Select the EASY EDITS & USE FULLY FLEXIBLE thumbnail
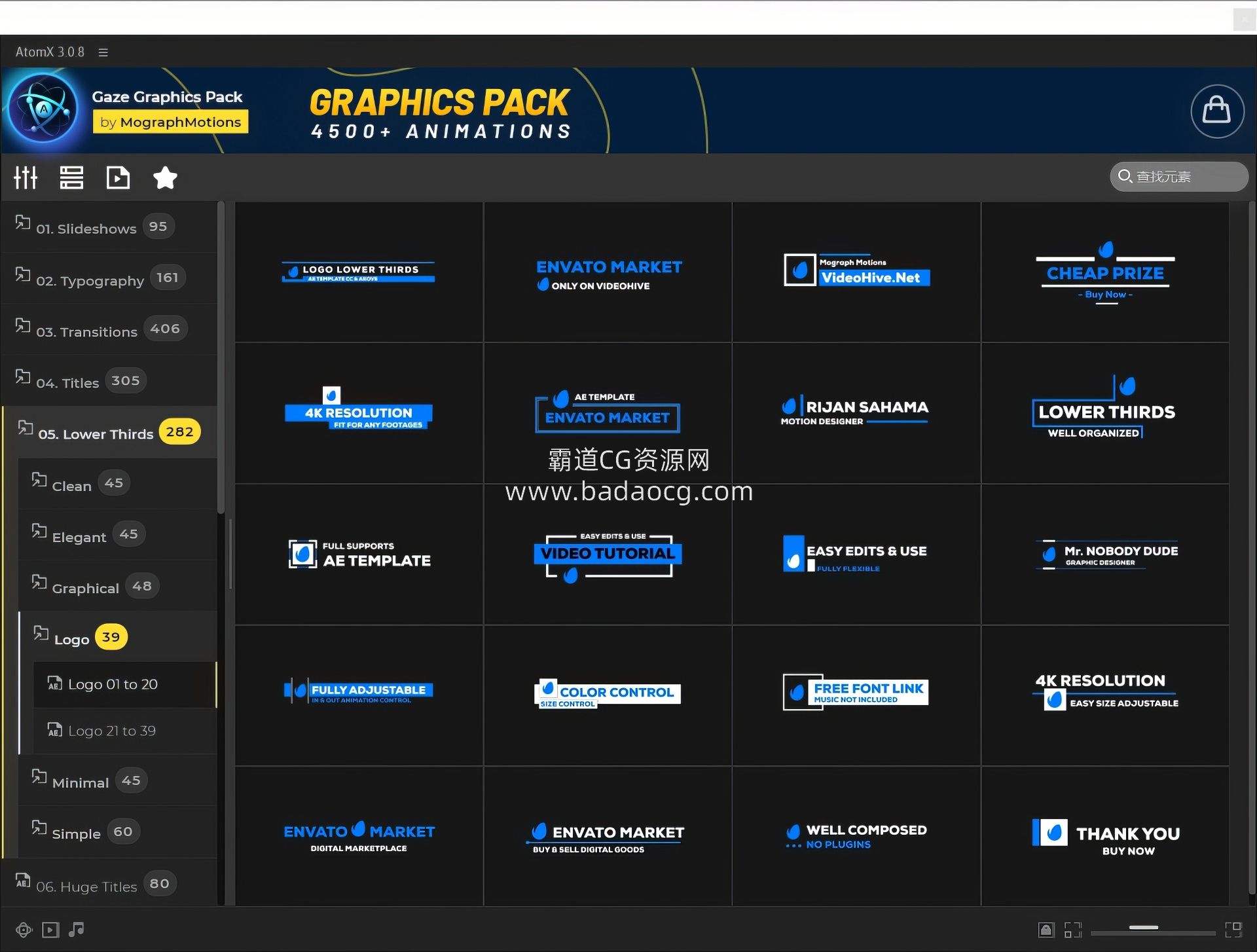This screenshot has height=952, width=1257. pos(856,555)
